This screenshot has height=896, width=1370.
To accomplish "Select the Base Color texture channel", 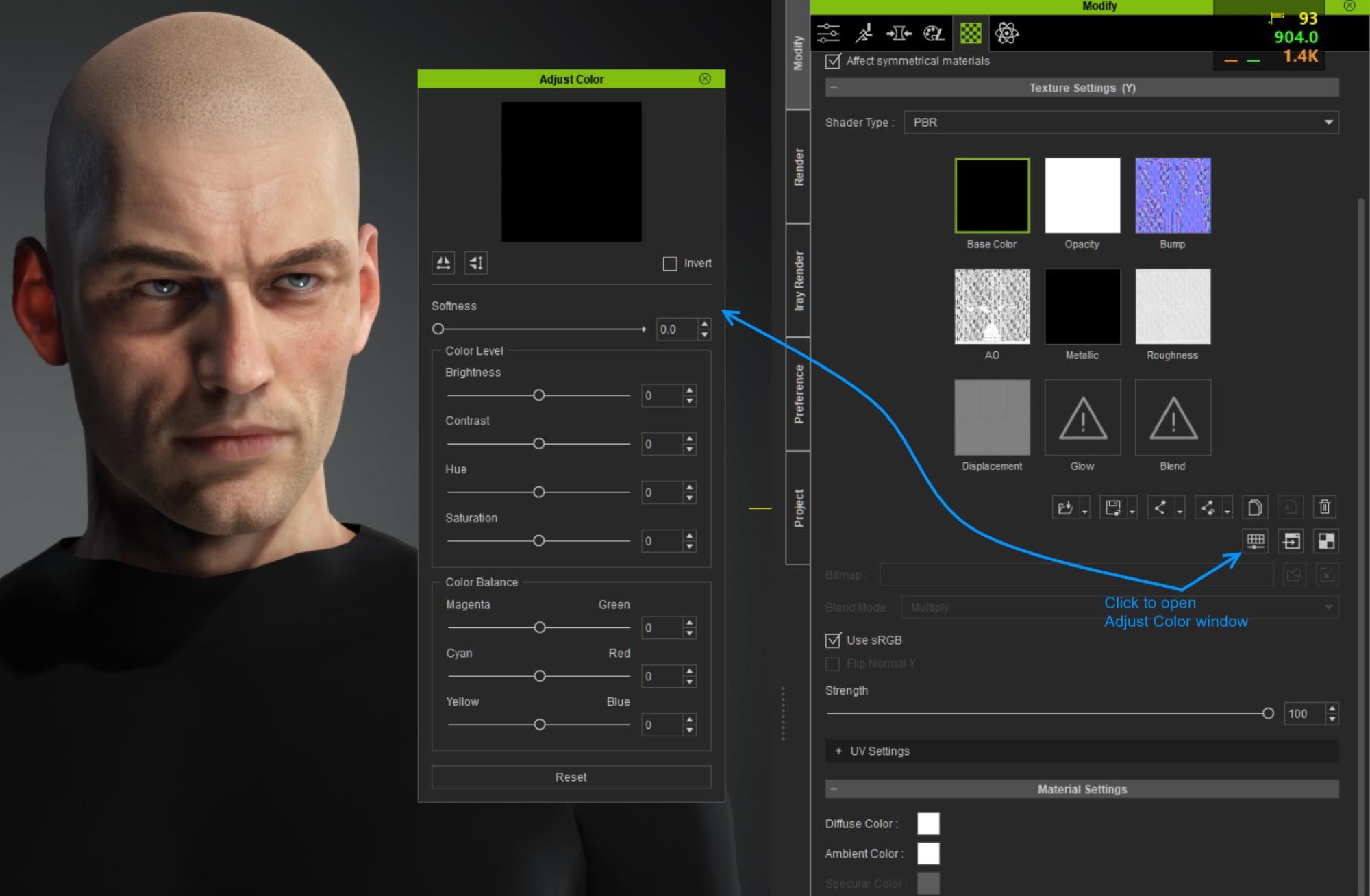I will [x=992, y=196].
